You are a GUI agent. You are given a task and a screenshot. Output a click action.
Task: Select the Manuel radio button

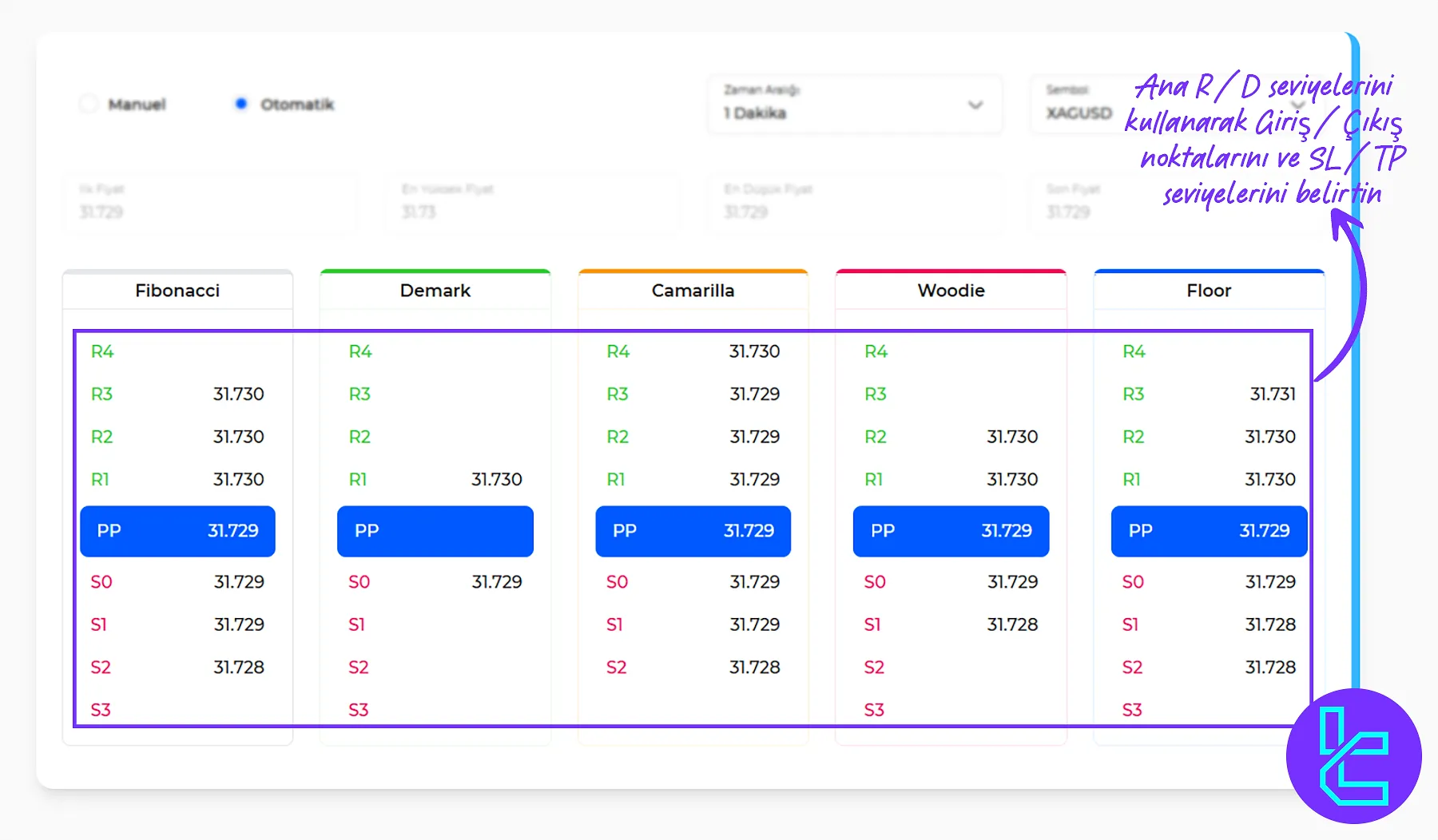tap(89, 104)
